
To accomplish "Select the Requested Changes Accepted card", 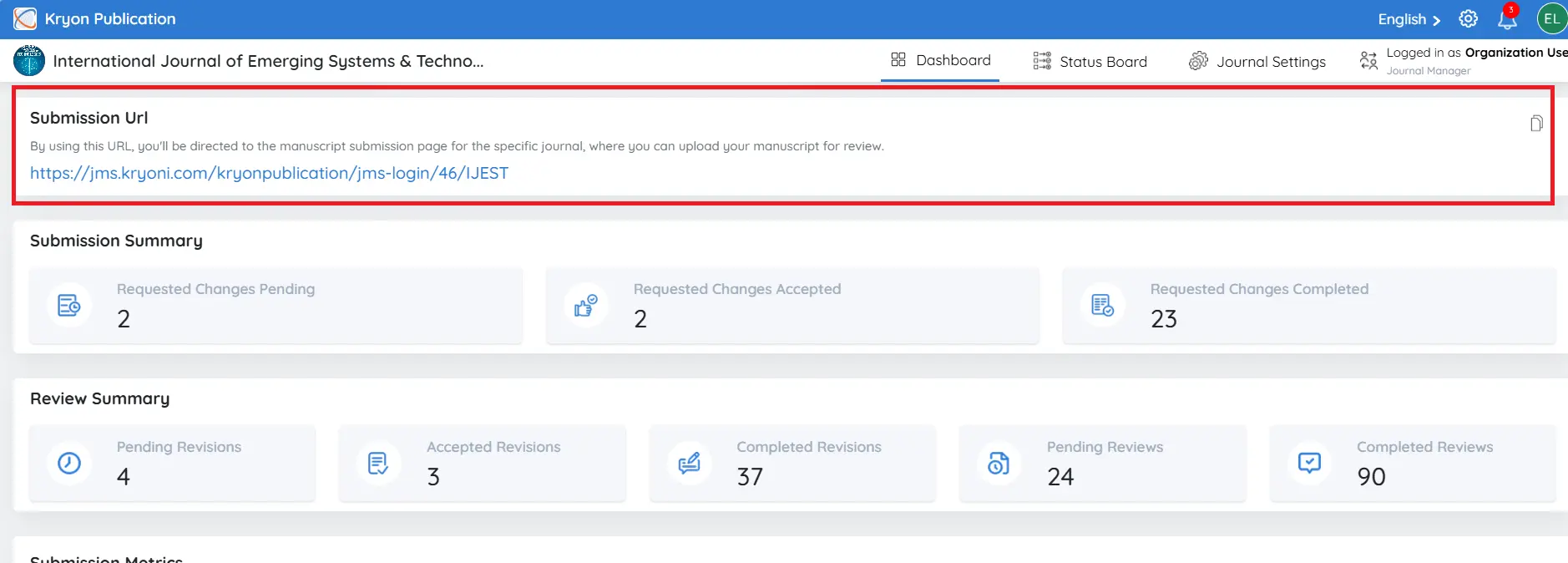I will (x=792, y=306).
